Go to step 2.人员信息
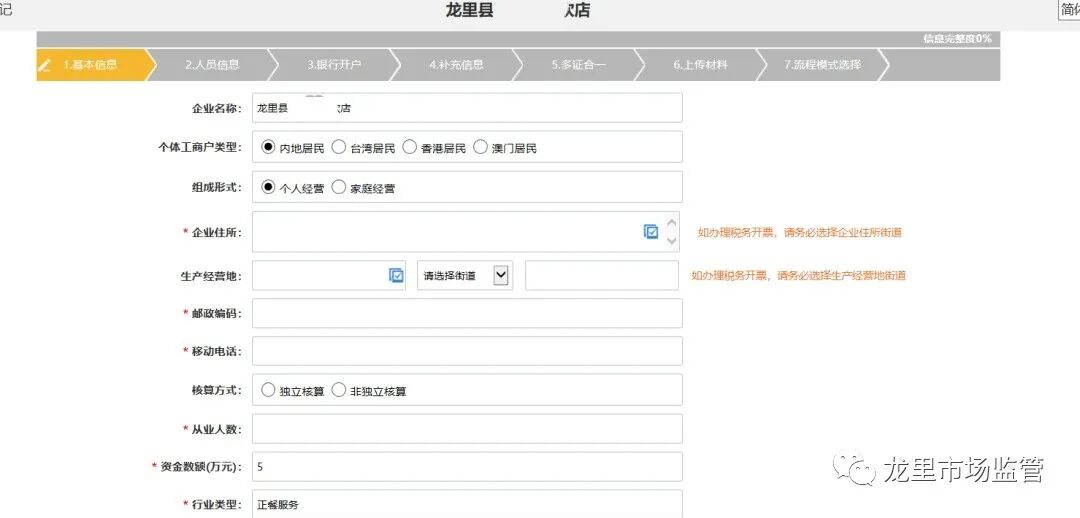Screen dimensions: 1080x518 (212, 65)
